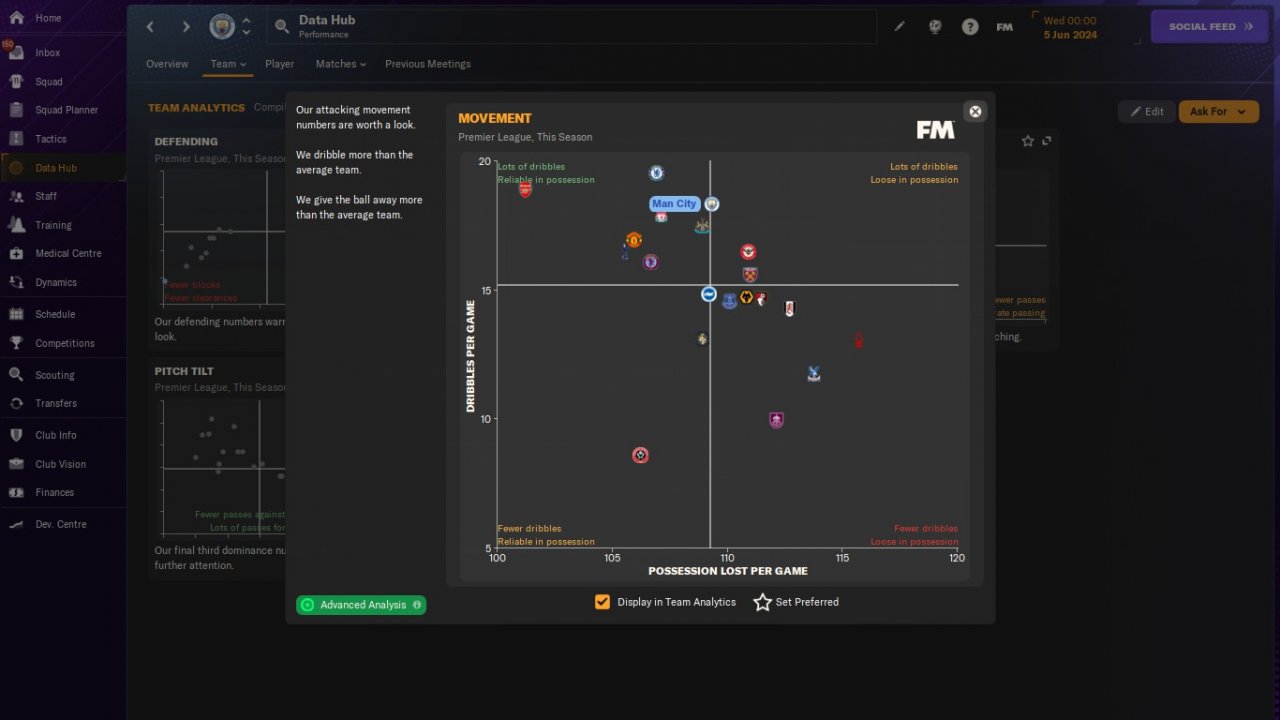Click the Newcastle badge on the chart

702,227
